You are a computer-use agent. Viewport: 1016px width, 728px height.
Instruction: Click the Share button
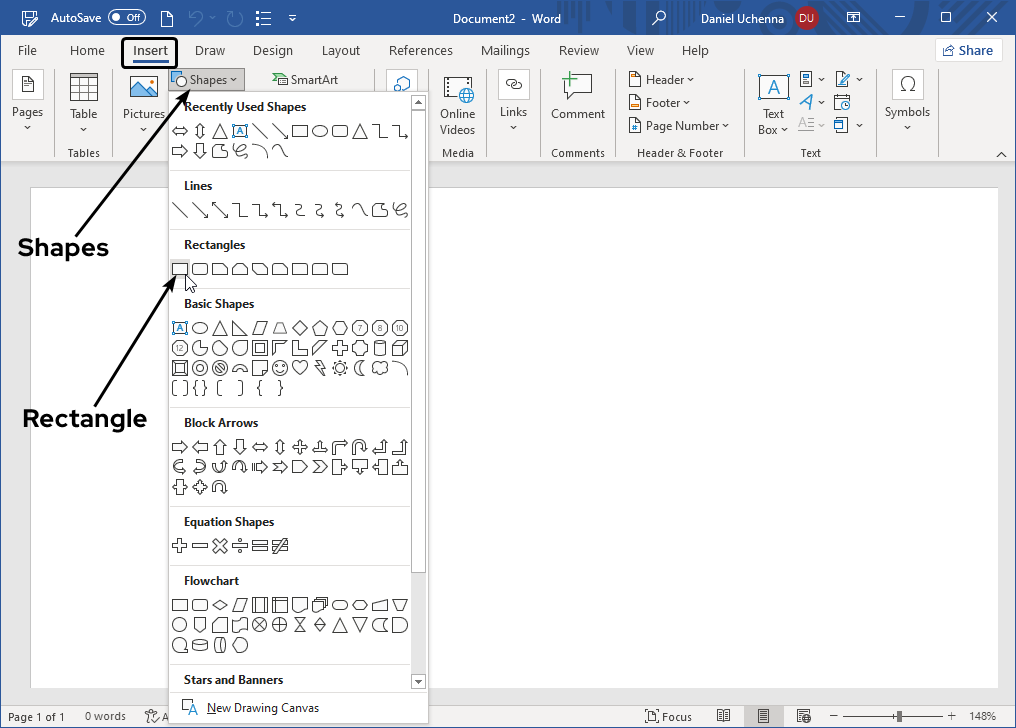tap(968, 51)
